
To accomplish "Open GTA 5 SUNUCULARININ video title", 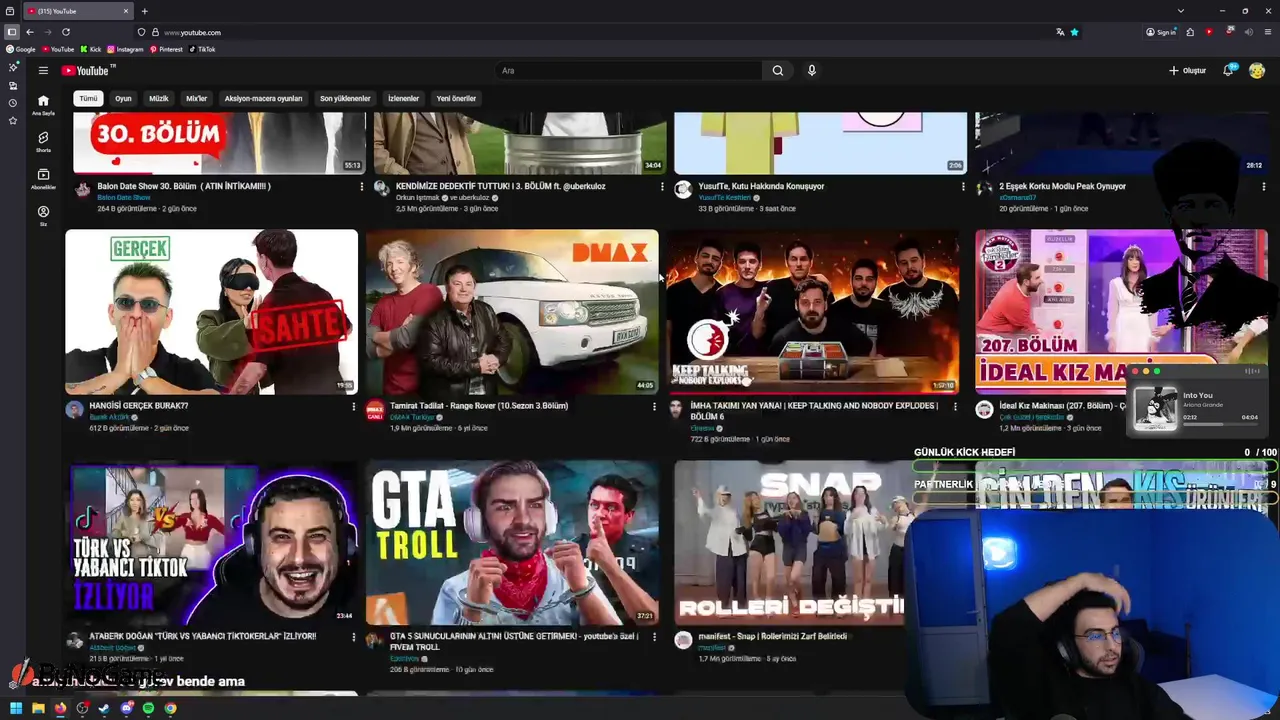I will (513, 641).
